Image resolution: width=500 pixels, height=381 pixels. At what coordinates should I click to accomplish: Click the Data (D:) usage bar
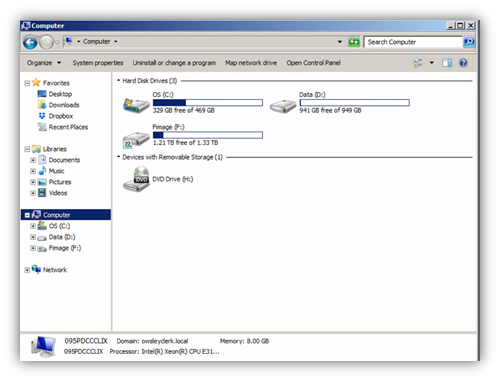(x=355, y=103)
